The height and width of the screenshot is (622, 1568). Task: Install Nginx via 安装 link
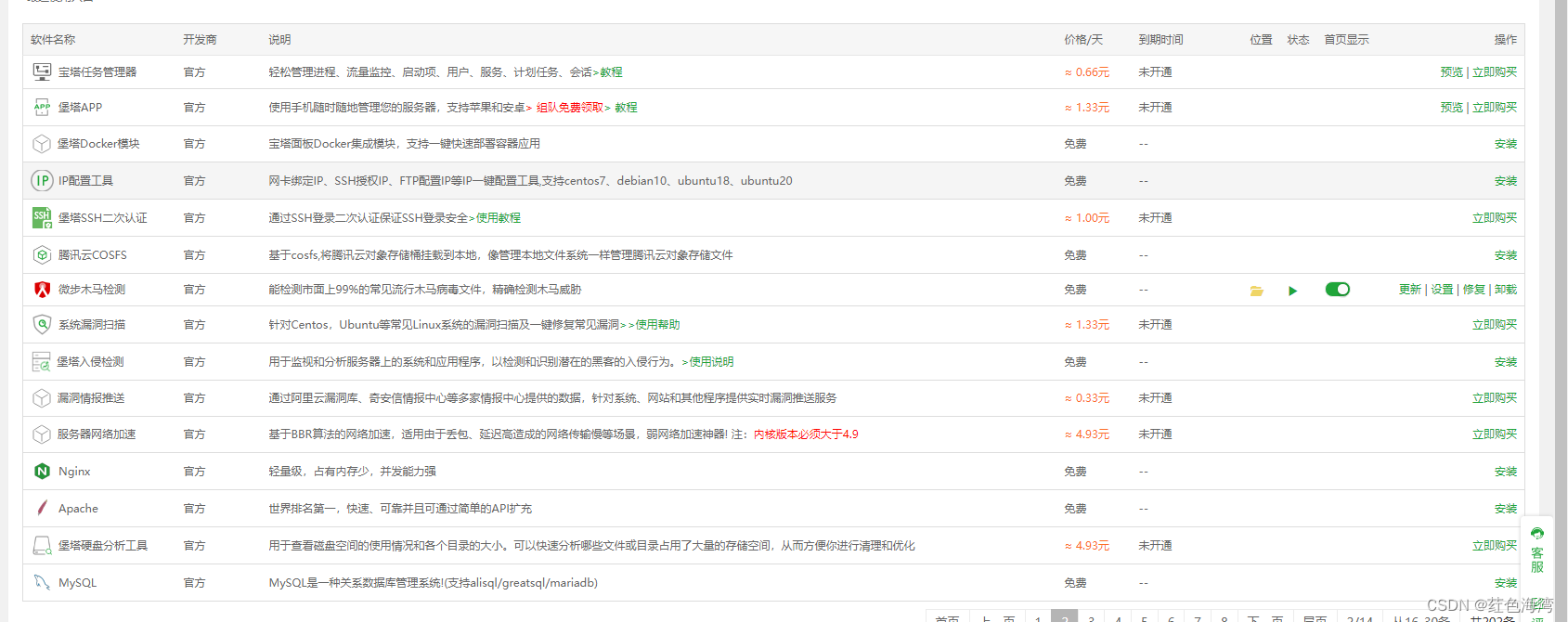[1506, 472]
